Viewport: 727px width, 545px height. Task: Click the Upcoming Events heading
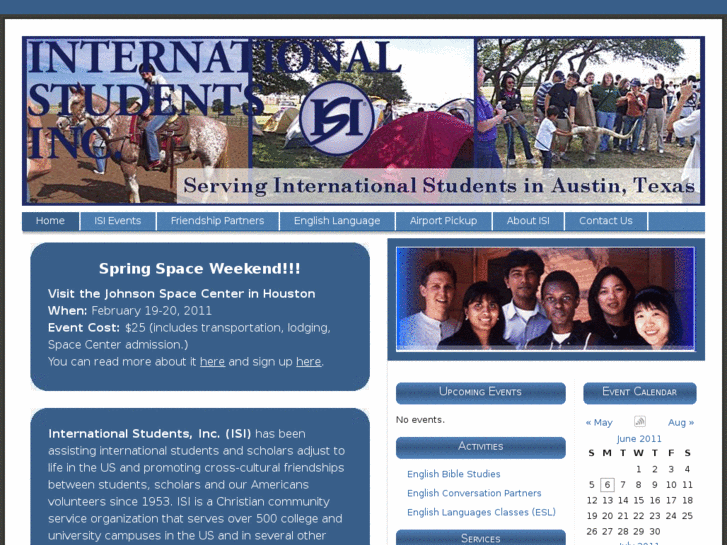pos(480,392)
